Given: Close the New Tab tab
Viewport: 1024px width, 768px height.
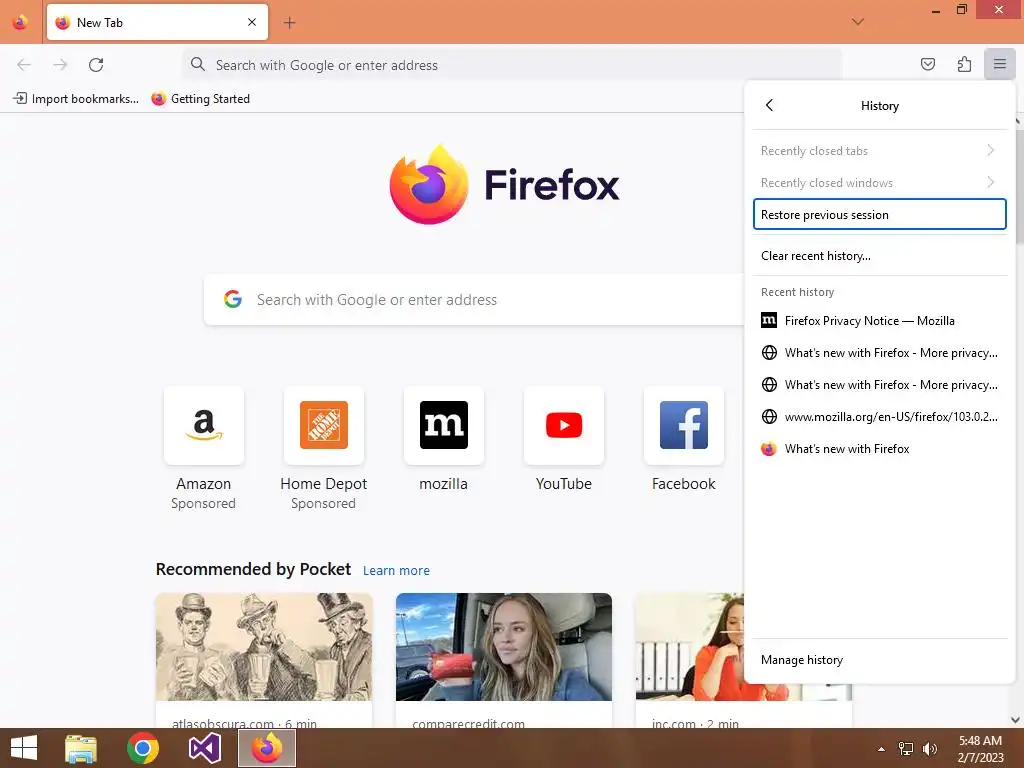Looking at the screenshot, I should pyautogui.click(x=252, y=22).
